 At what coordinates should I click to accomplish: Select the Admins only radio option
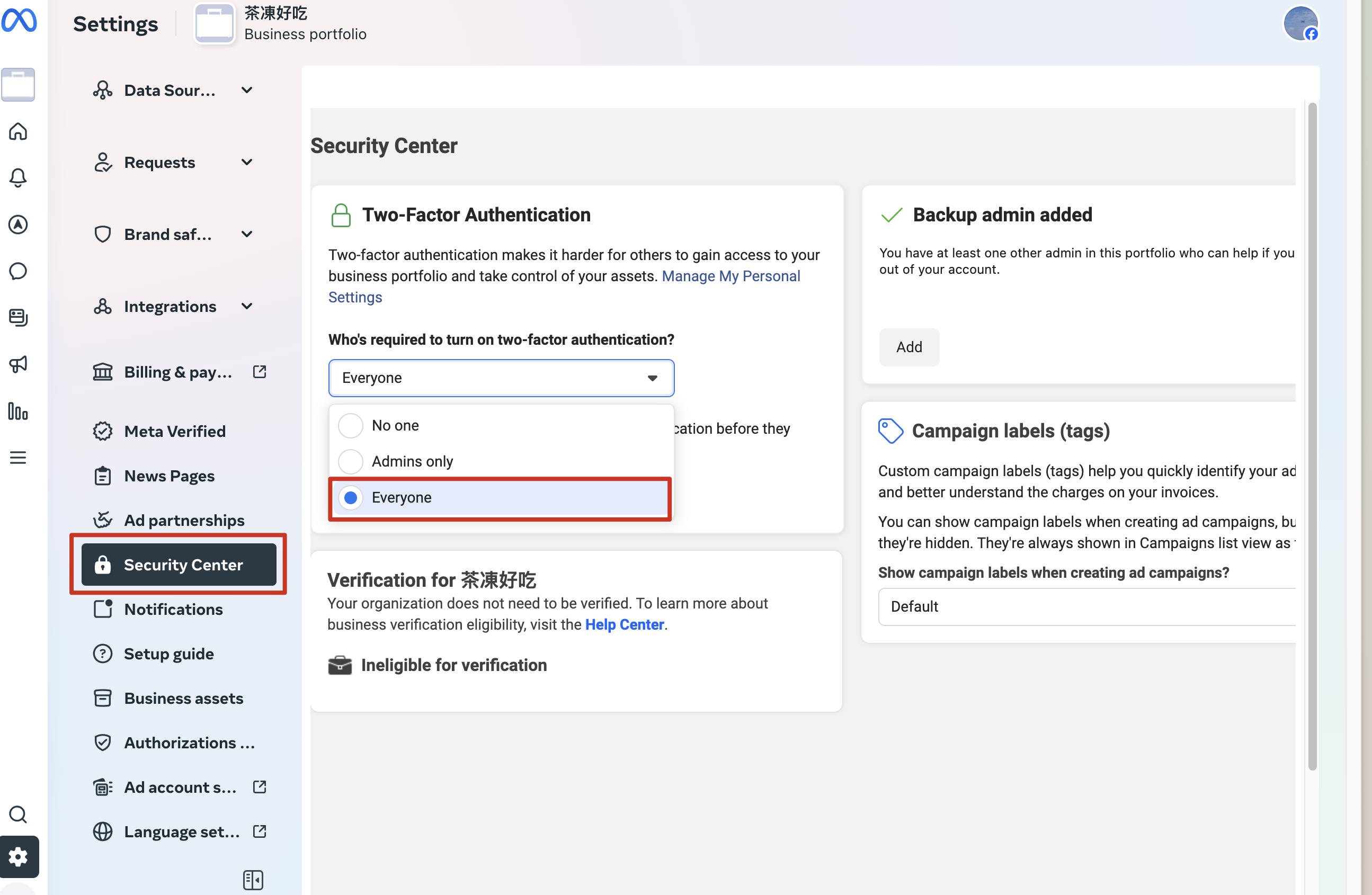tap(351, 461)
